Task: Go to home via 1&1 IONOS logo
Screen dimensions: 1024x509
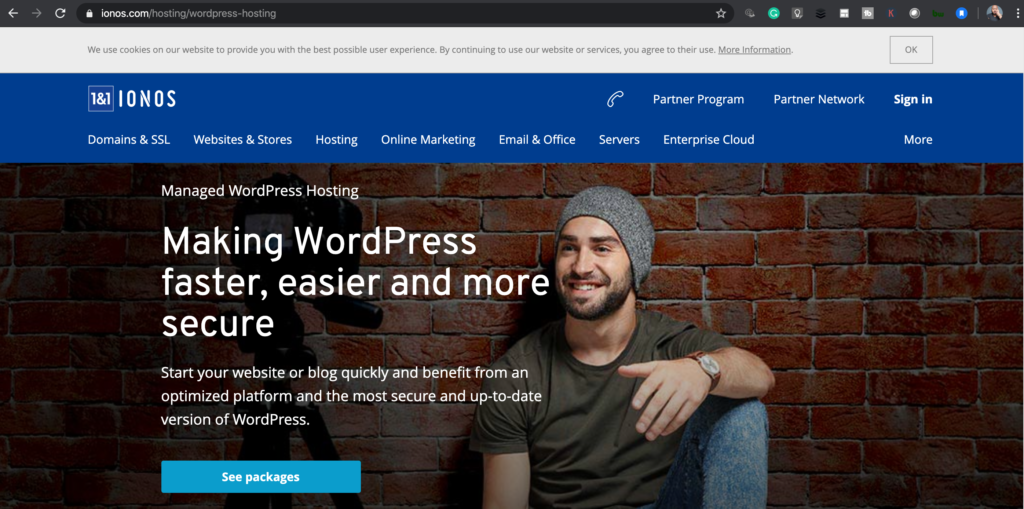Action: tap(132, 99)
